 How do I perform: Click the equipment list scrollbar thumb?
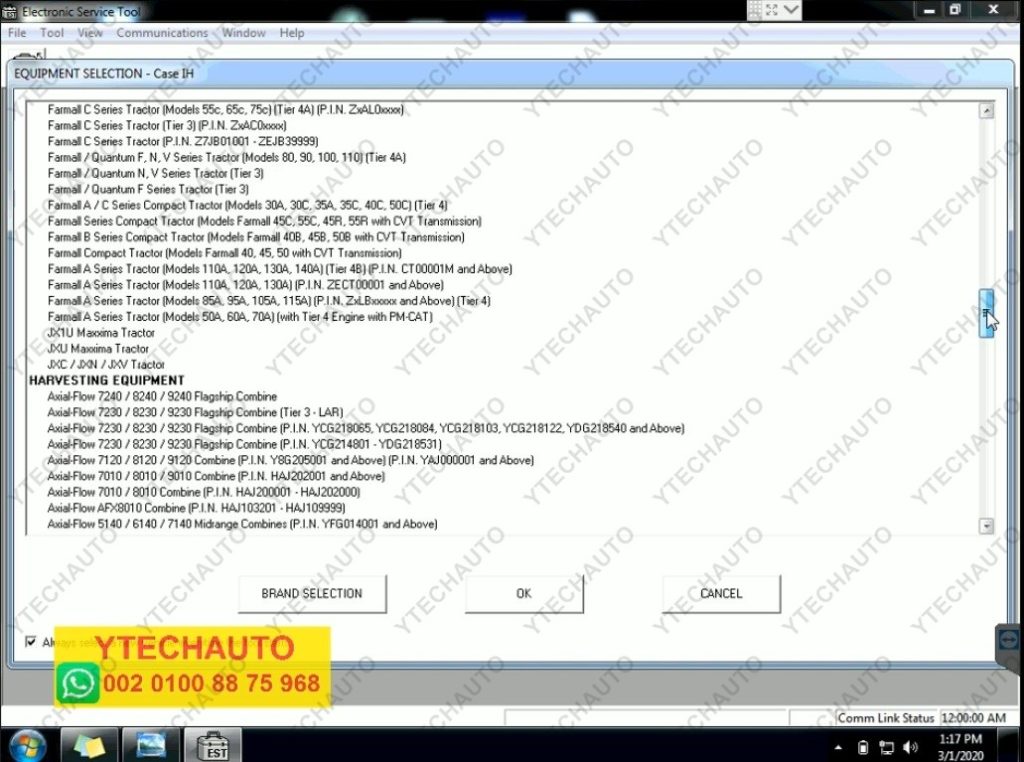(986, 313)
